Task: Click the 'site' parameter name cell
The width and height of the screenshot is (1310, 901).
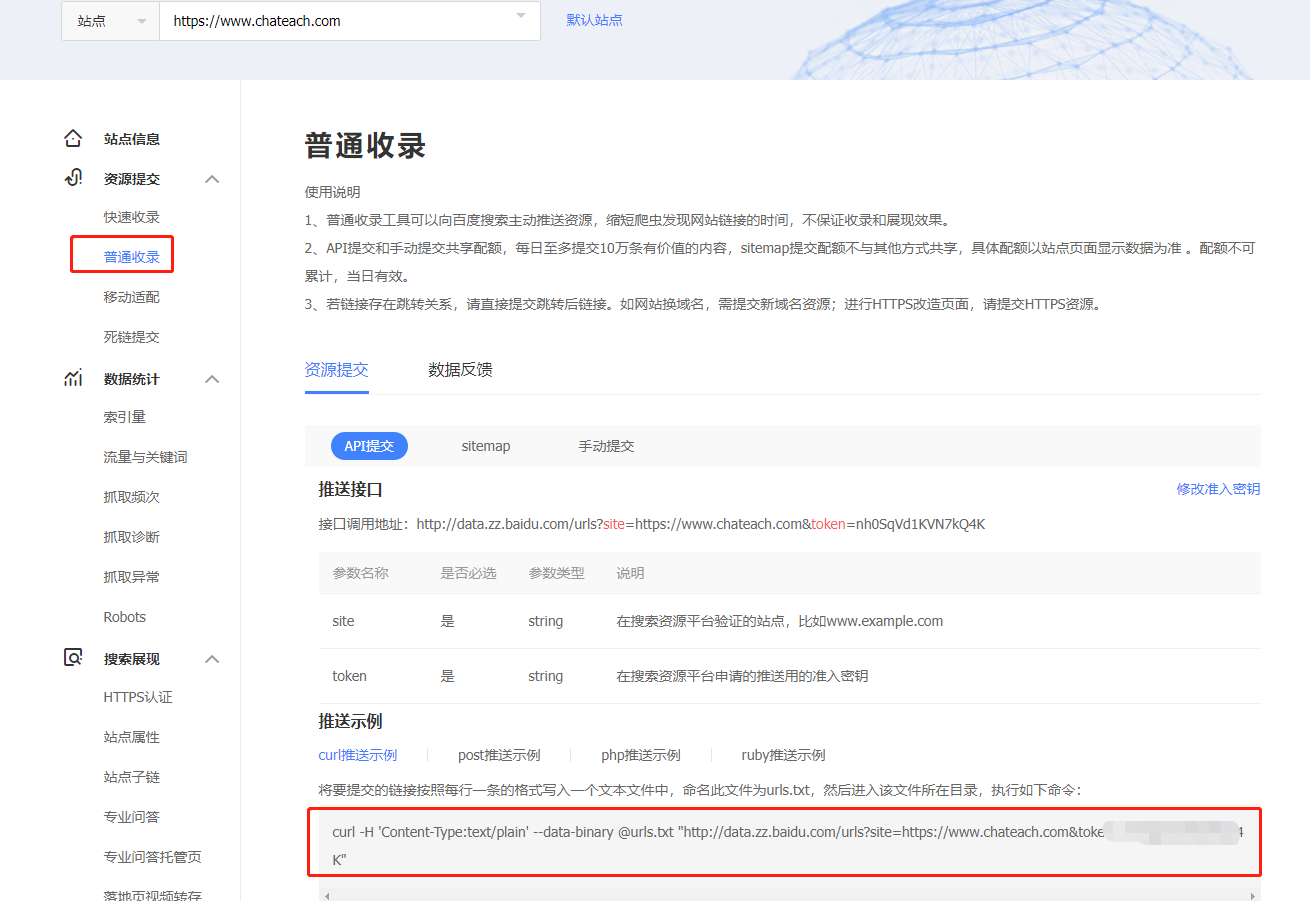Action: pyautogui.click(x=343, y=621)
